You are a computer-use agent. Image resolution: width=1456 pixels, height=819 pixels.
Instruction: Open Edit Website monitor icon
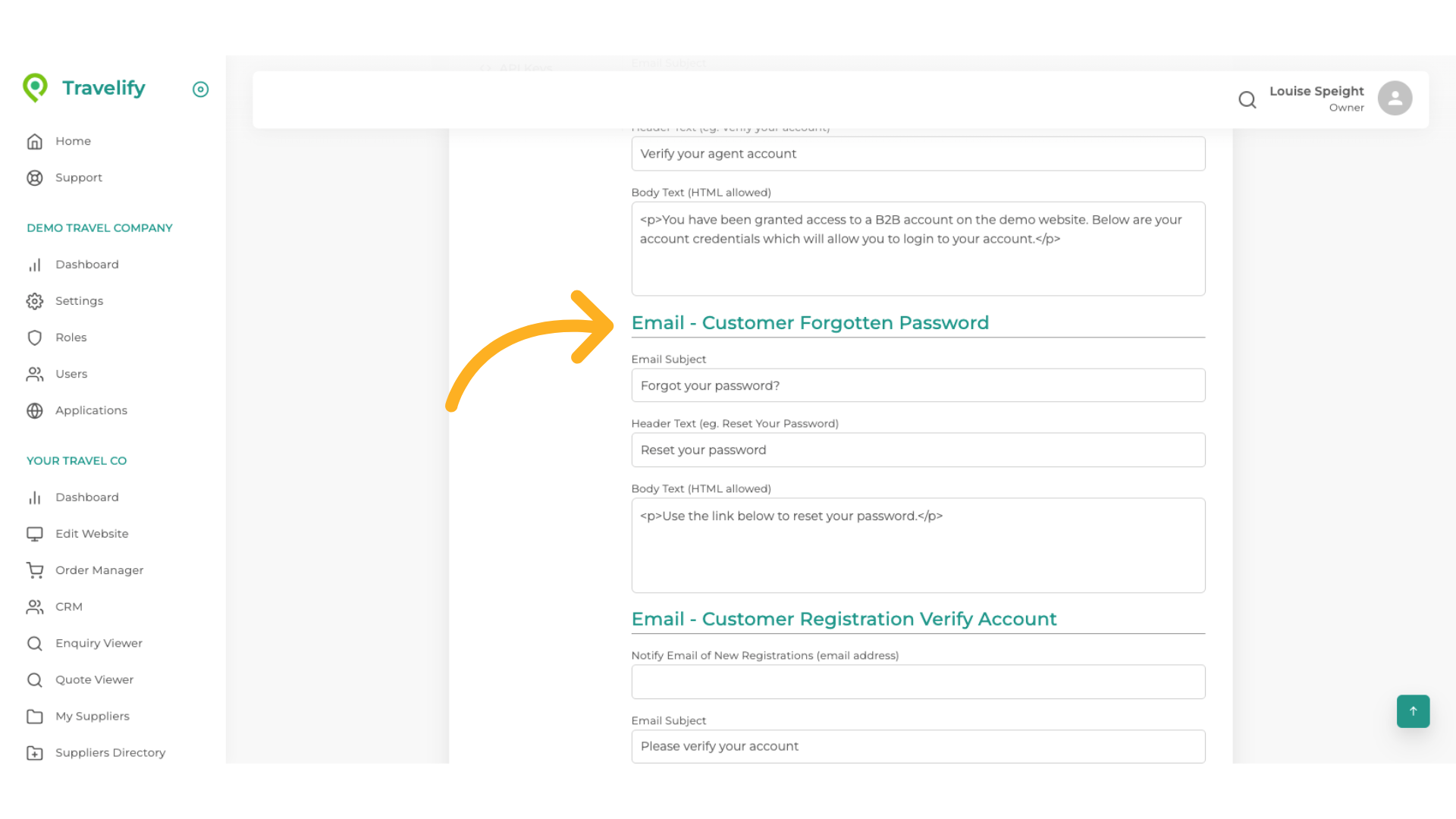coord(35,534)
